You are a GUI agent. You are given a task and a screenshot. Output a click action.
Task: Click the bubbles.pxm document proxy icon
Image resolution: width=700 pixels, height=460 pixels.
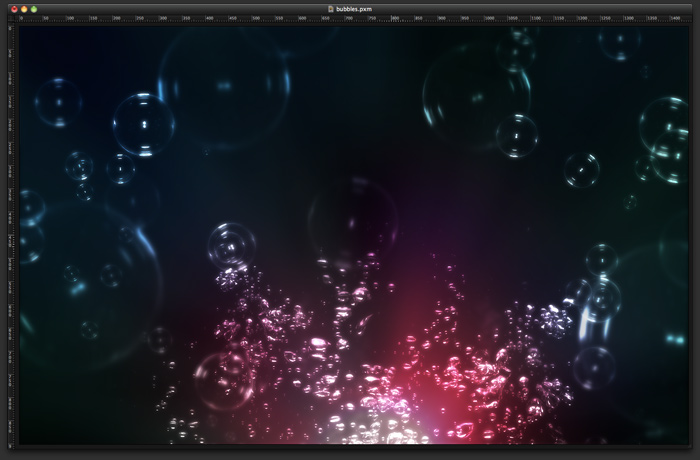332,8
